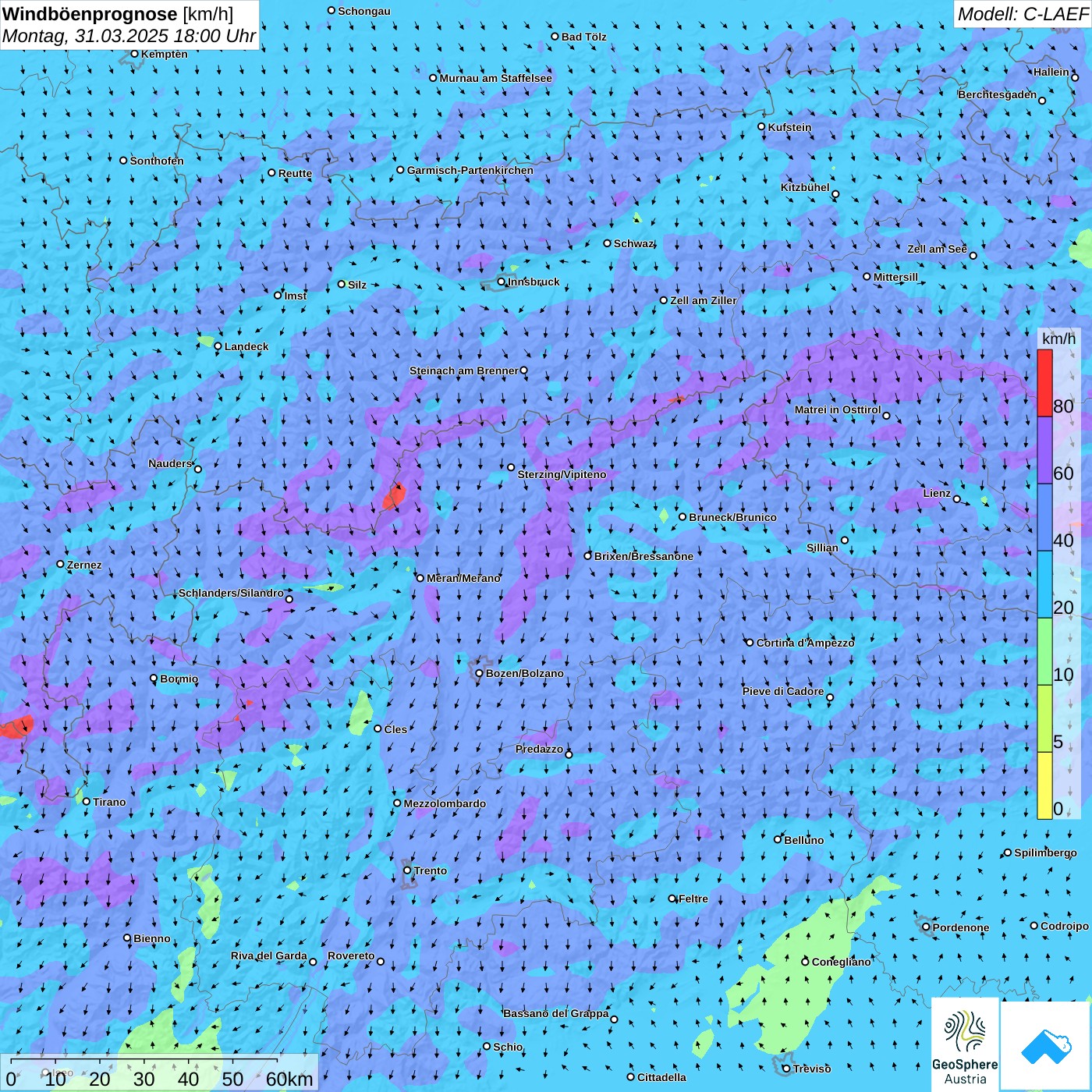Click the Riva del Garda label
Viewport: 1092px width, 1092px height.
[269, 955]
